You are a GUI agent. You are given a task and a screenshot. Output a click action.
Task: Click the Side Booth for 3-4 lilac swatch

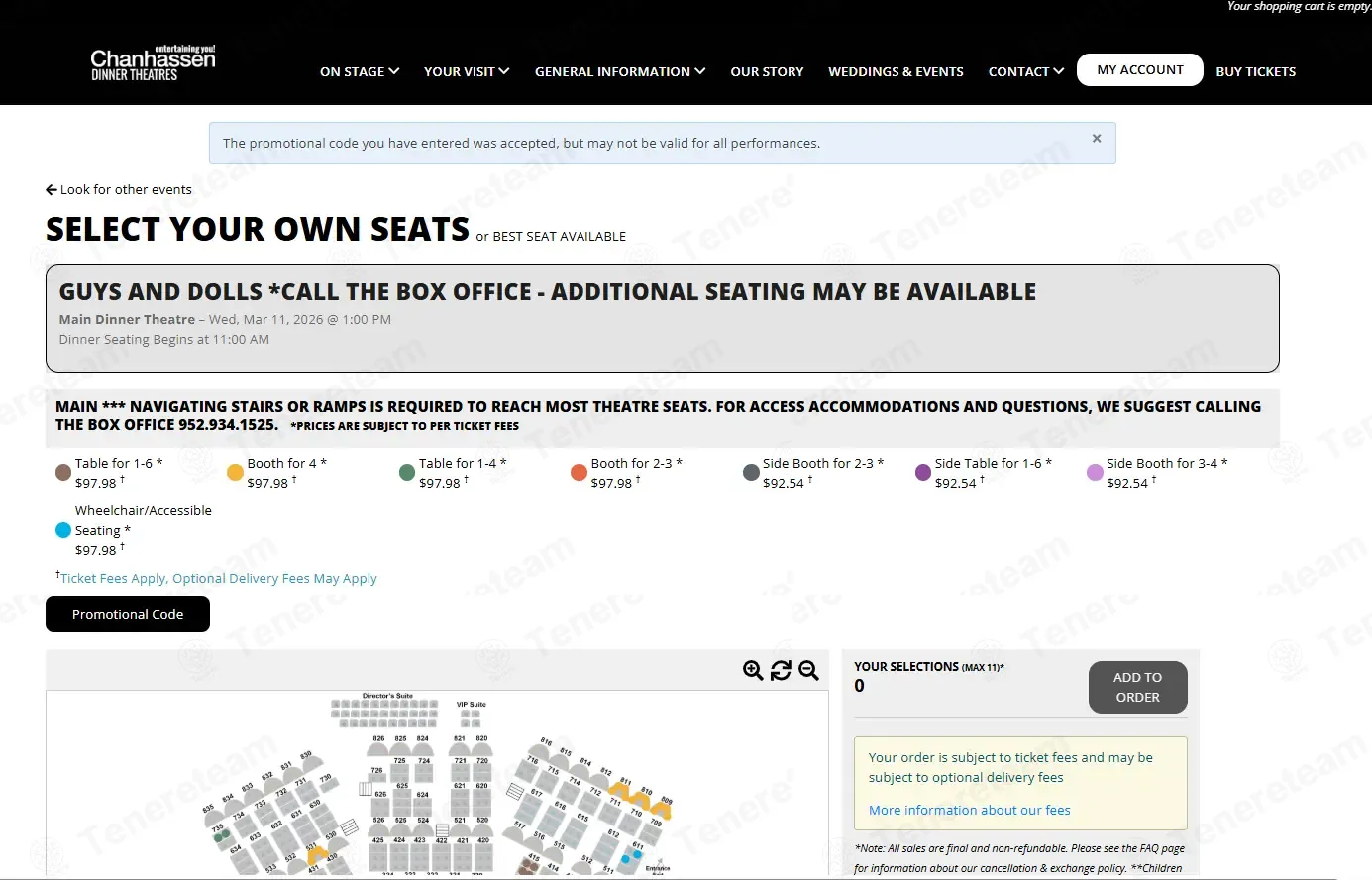point(1095,473)
